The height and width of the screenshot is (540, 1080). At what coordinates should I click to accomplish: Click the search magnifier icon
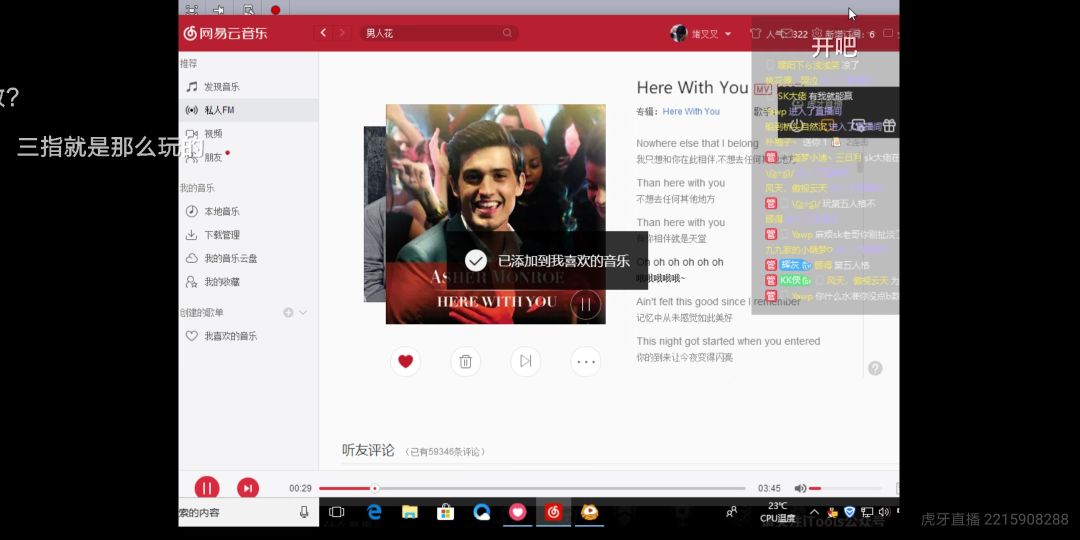[507, 33]
